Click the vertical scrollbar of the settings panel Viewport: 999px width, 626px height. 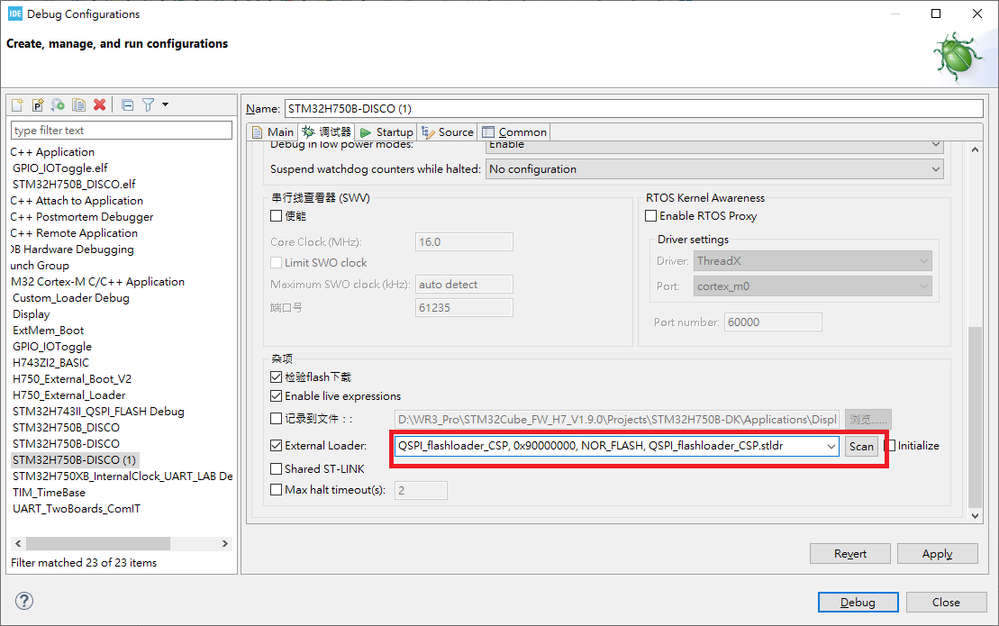click(x=975, y=416)
